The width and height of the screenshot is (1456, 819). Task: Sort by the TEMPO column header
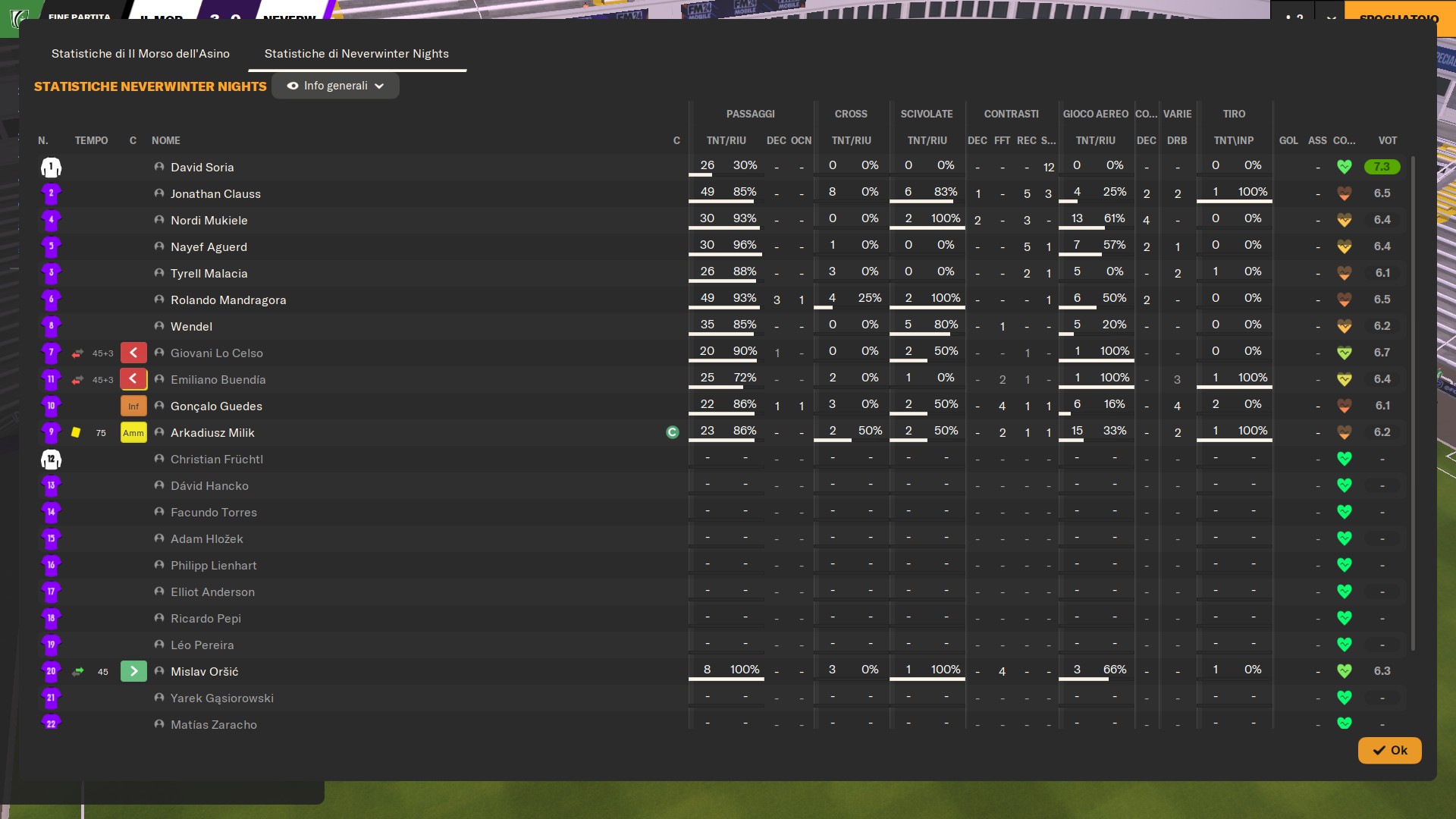pyautogui.click(x=91, y=140)
